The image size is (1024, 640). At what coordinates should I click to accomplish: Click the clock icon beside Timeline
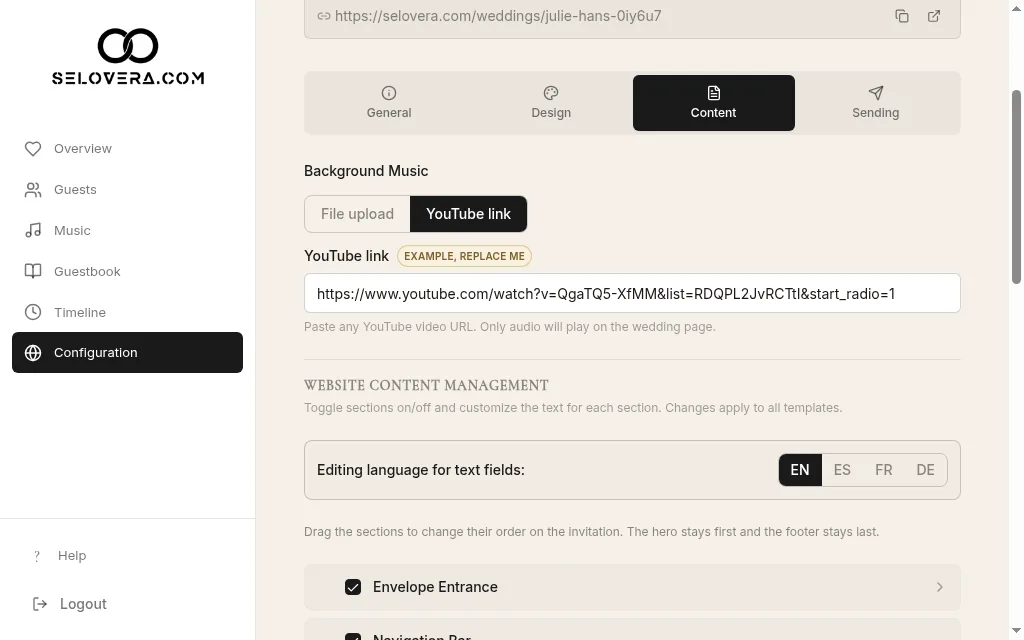click(x=33, y=312)
